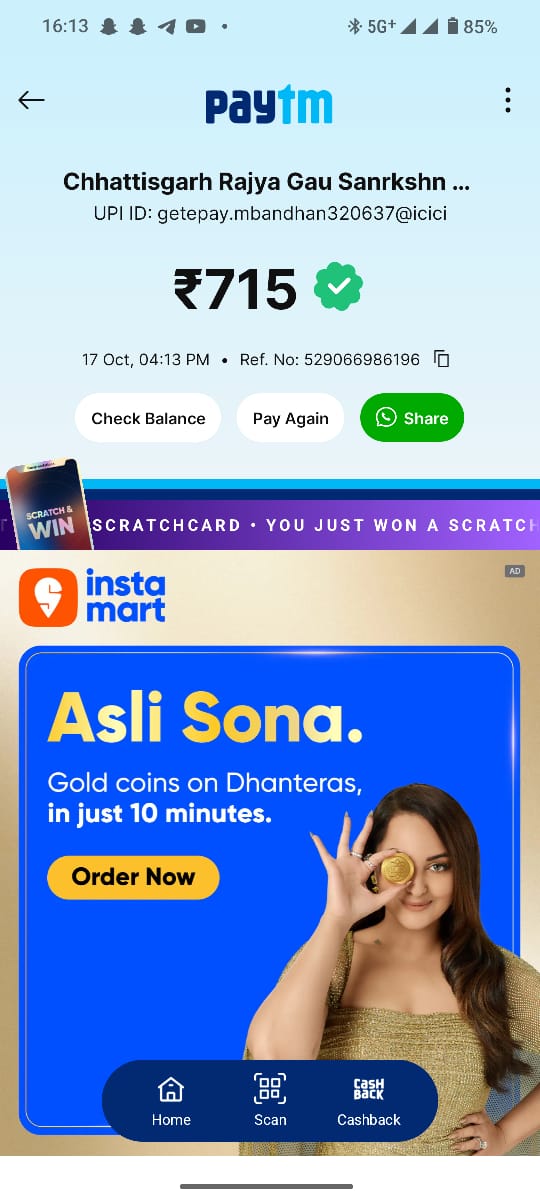Share receipt via WhatsApp Share button
Image resolution: width=540 pixels, height=1200 pixels.
pos(412,418)
